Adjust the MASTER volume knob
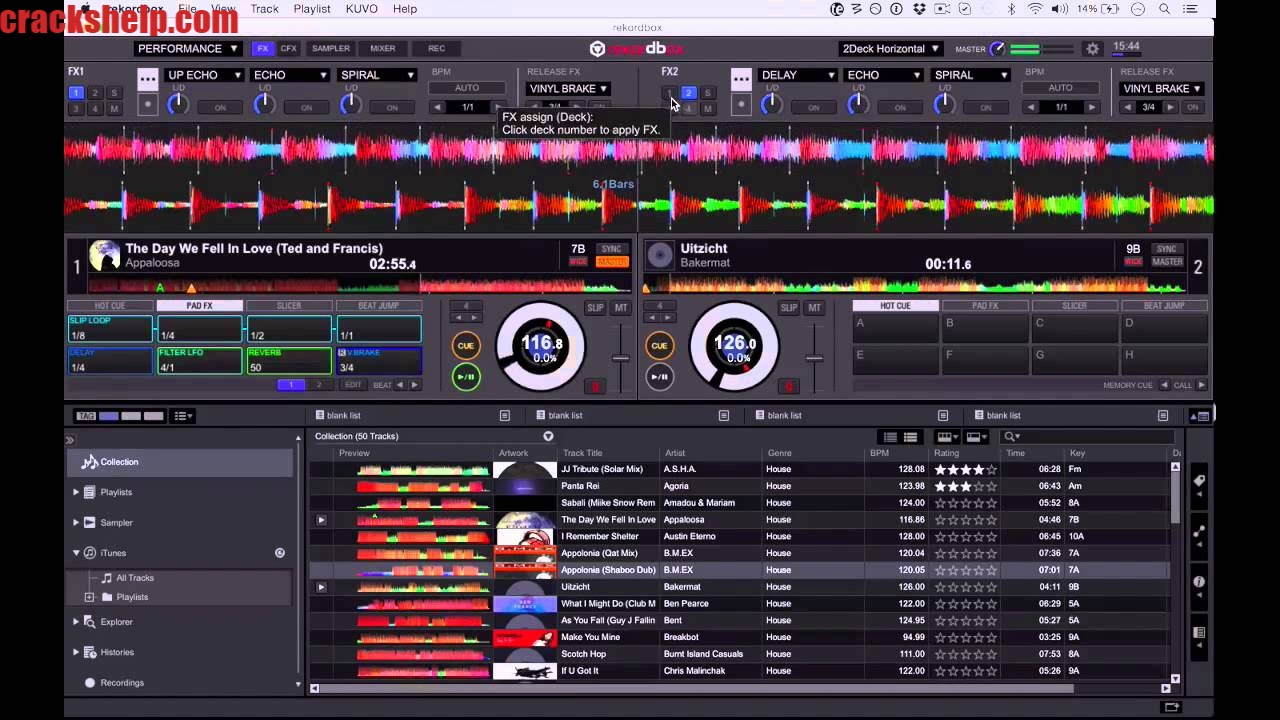 coord(997,49)
